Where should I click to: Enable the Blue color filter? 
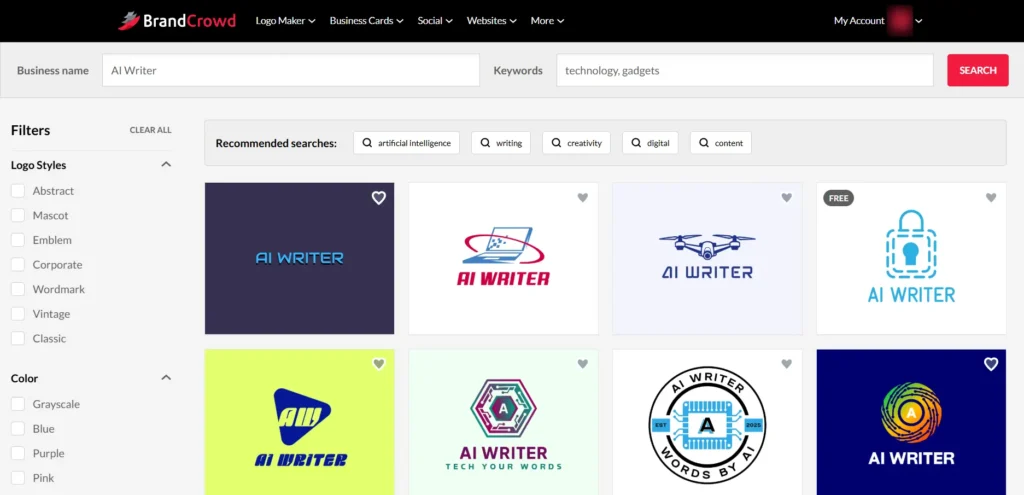(18, 428)
